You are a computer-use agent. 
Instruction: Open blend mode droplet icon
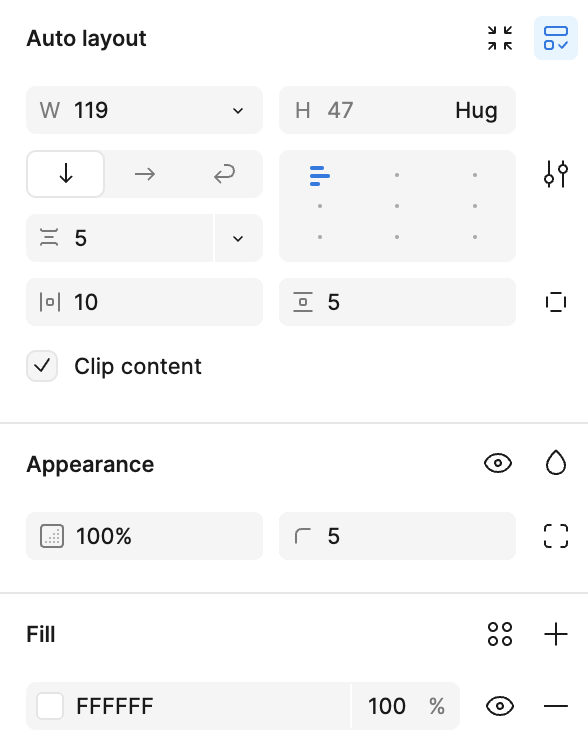point(556,463)
